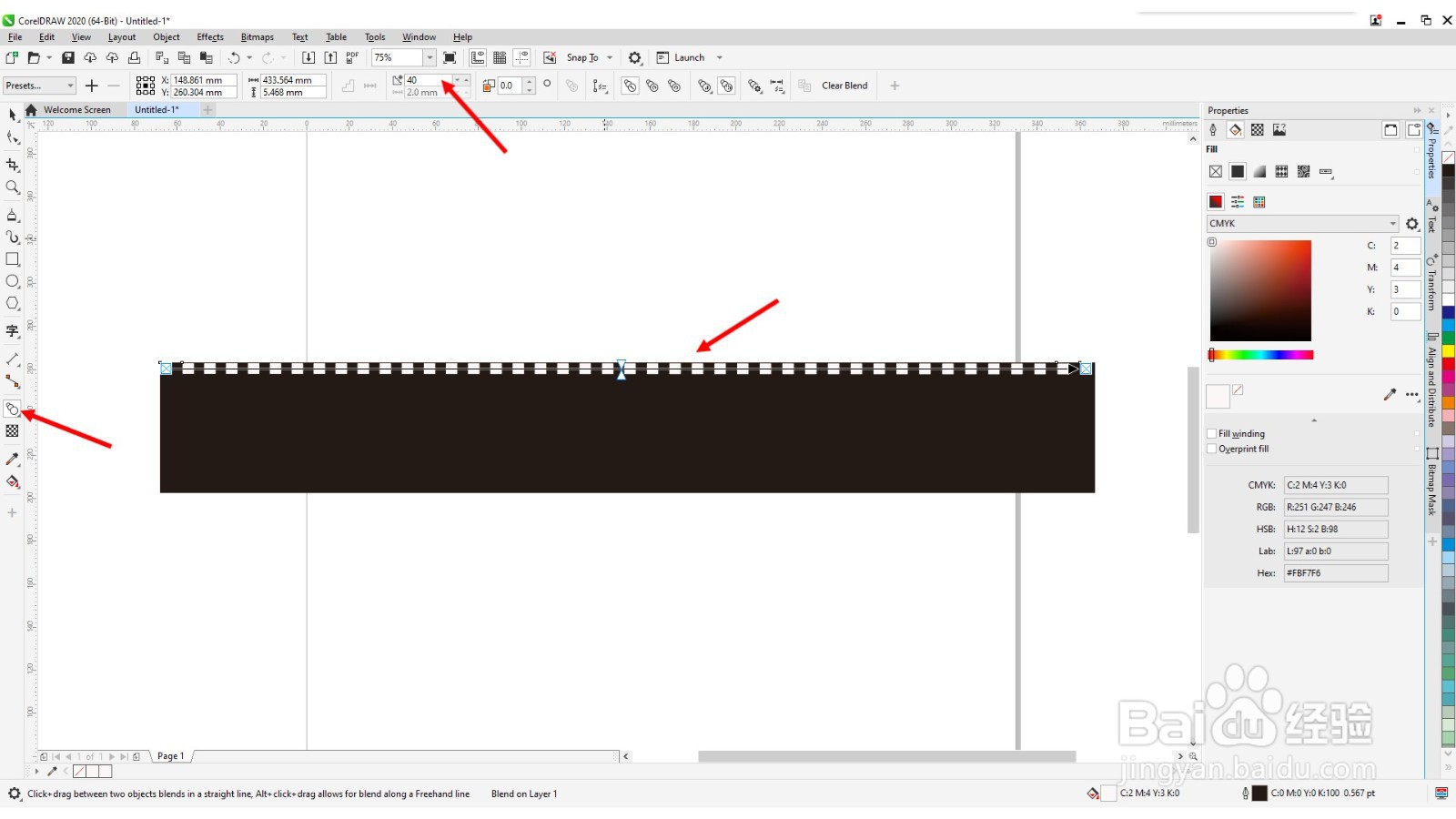The height and width of the screenshot is (819, 1456).
Task: Open the Effects menu
Action: (210, 37)
